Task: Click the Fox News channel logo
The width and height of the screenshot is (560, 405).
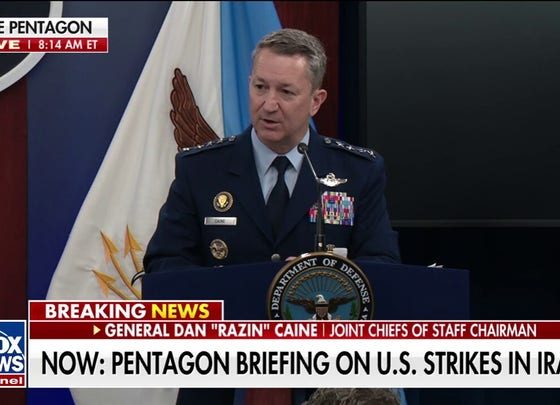Action: (13, 353)
